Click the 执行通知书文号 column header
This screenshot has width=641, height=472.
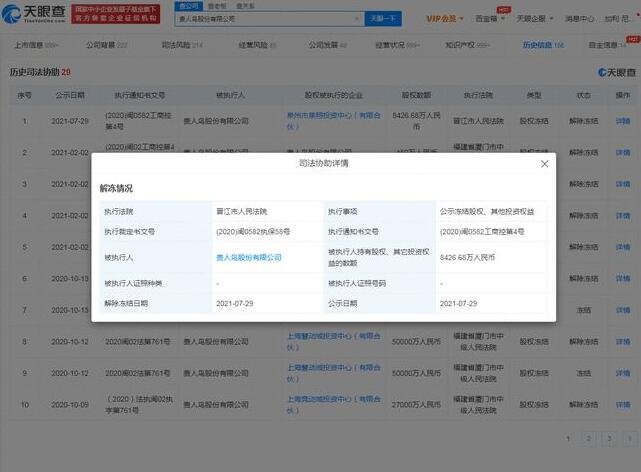coord(139,95)
